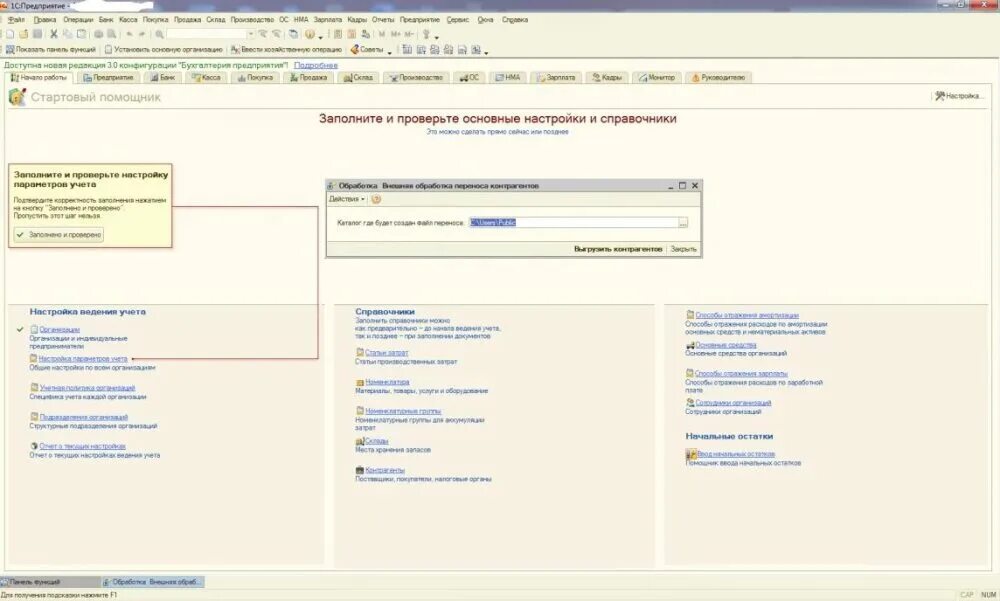Viewport: 1000px width, 601px height.
Task: Click the Save diskette toolbar icon
Action: (x=38, y=34)
